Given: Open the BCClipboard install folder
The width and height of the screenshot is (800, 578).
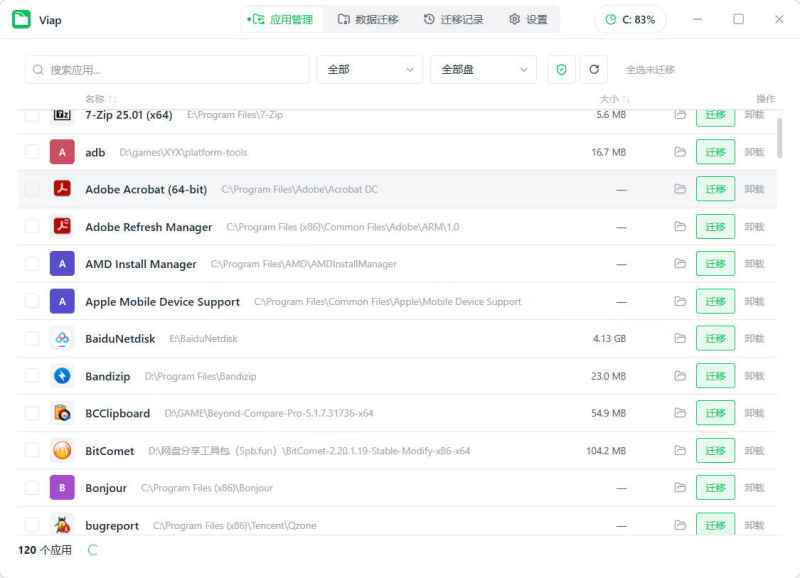Looking at the screenshot, I should [680, 413].
